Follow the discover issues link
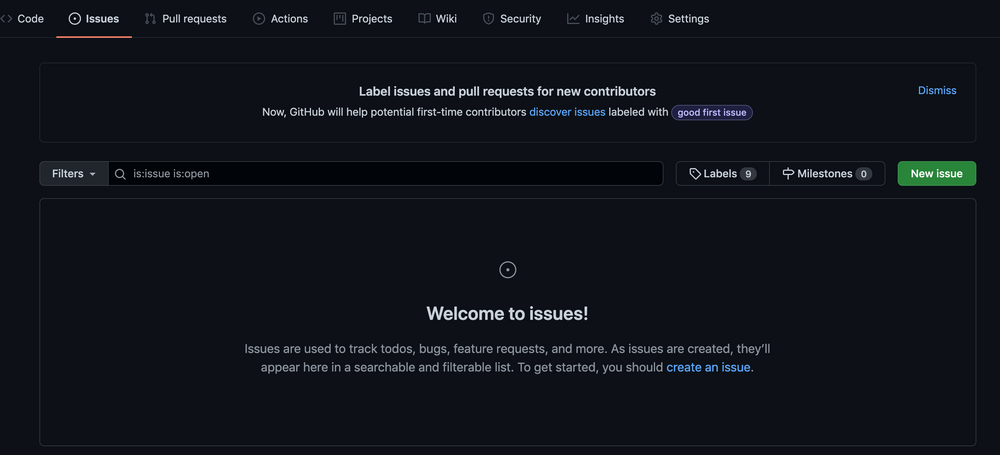Image resolution: width=1000 pixels, height=455 pixels. click(567, 113)
